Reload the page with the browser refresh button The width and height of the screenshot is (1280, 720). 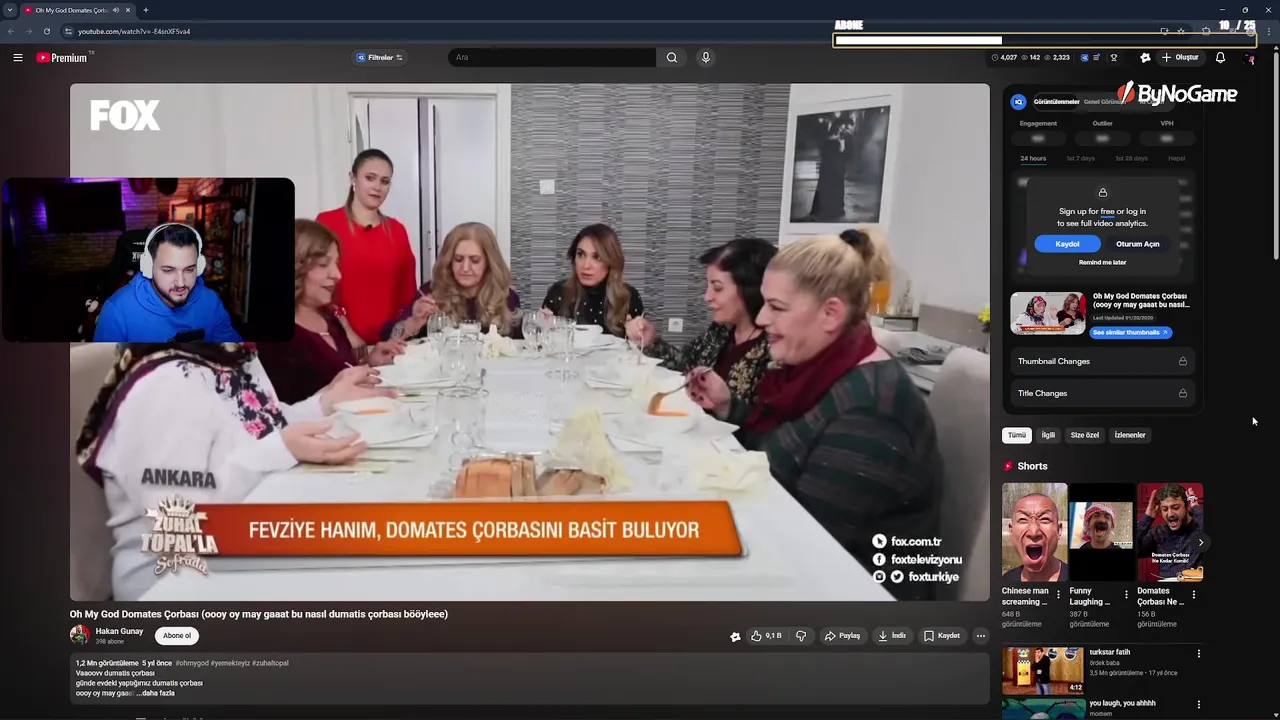pos(46,31)
